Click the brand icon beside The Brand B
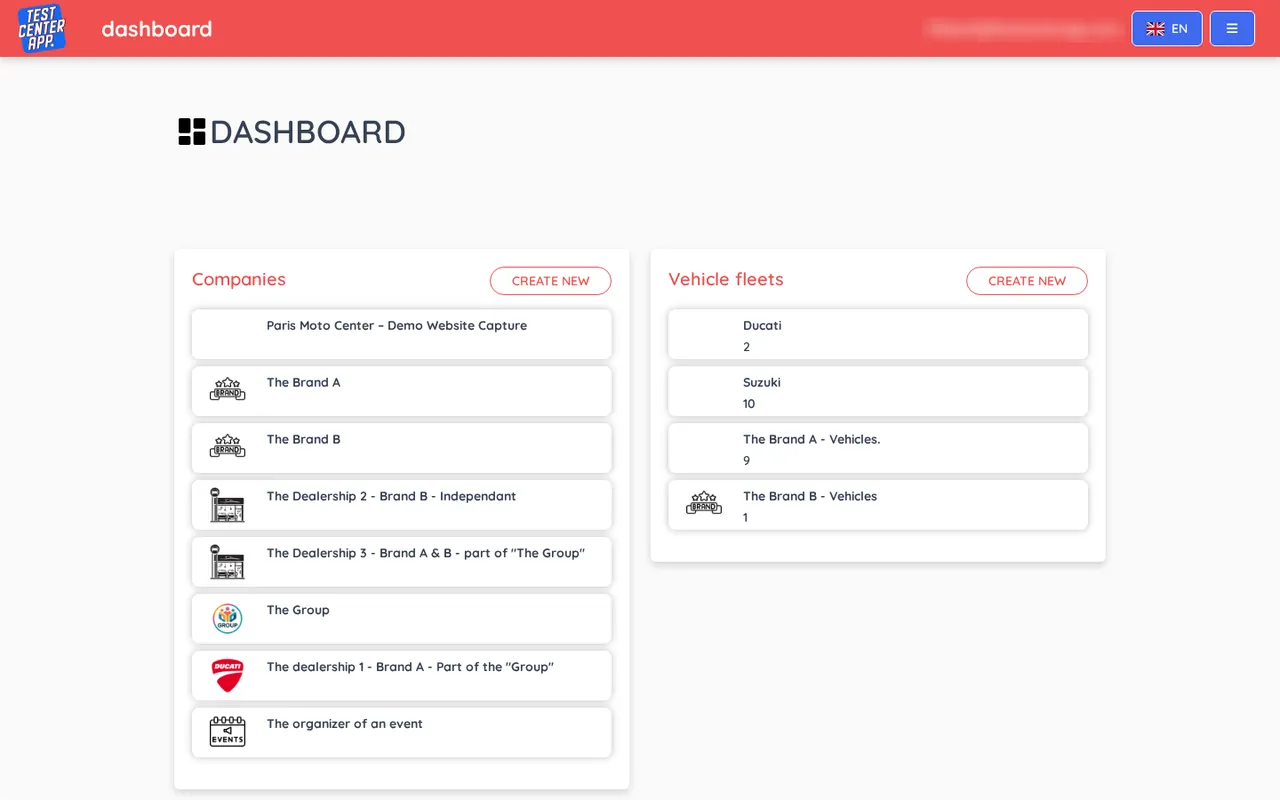 227,447
